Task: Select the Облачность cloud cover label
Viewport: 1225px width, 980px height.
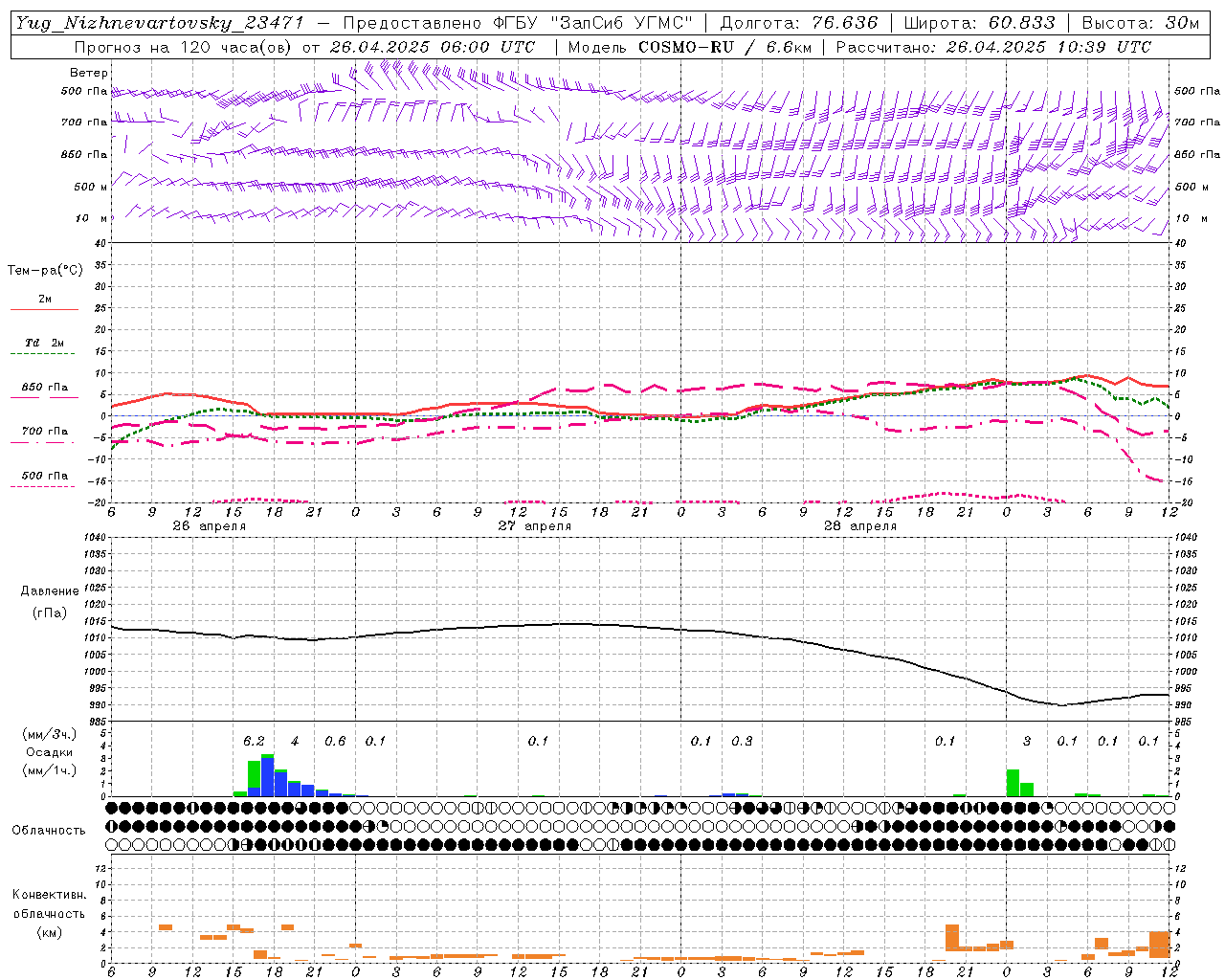Action: tap(49, 830)
